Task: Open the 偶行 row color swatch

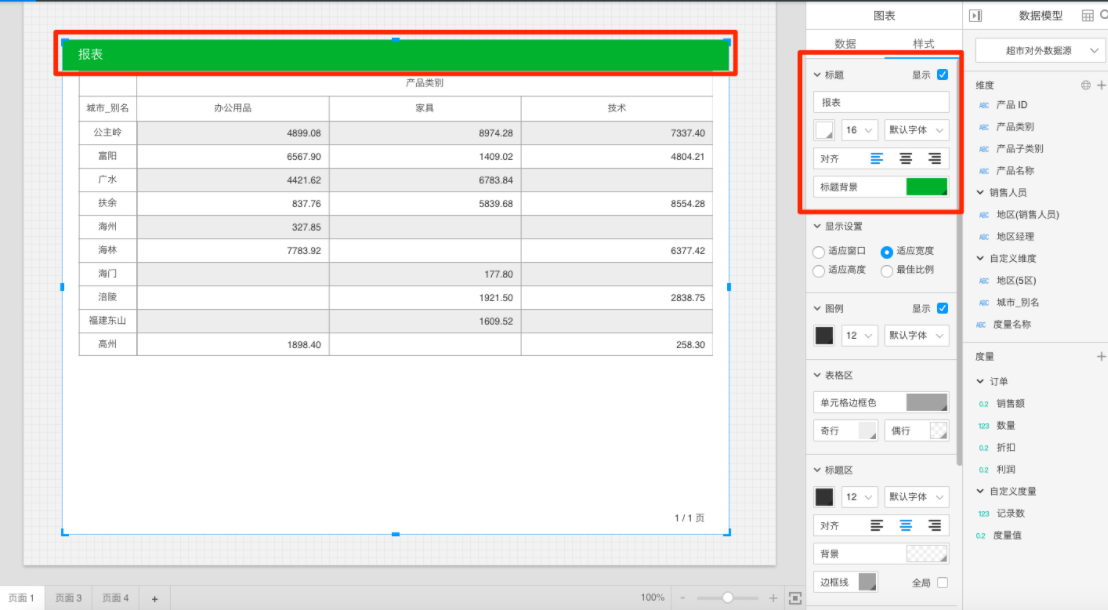Action: pos(938,430)
